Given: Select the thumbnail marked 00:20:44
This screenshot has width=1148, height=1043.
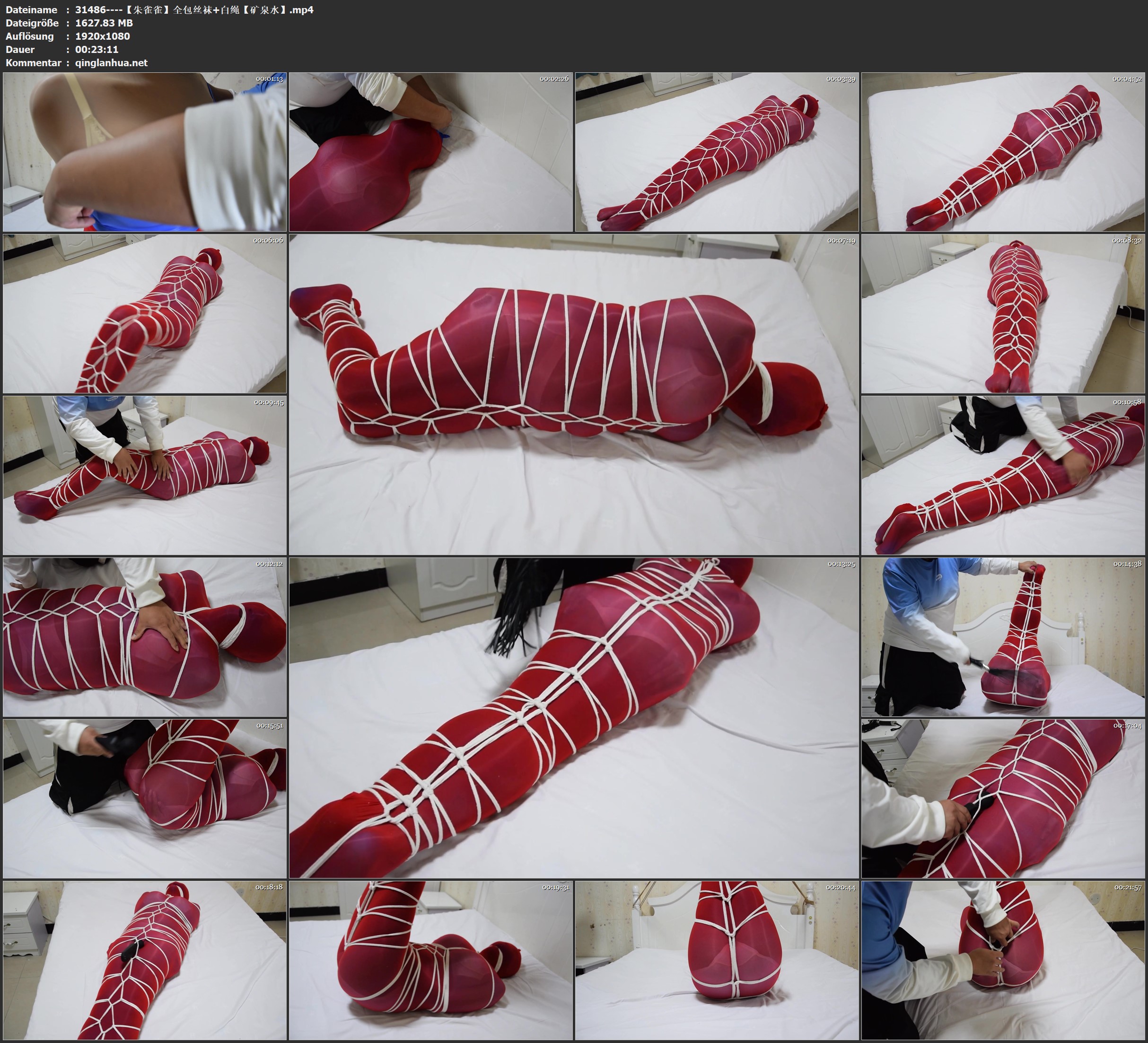Looking at the screenshot, I should pos(717,960).
